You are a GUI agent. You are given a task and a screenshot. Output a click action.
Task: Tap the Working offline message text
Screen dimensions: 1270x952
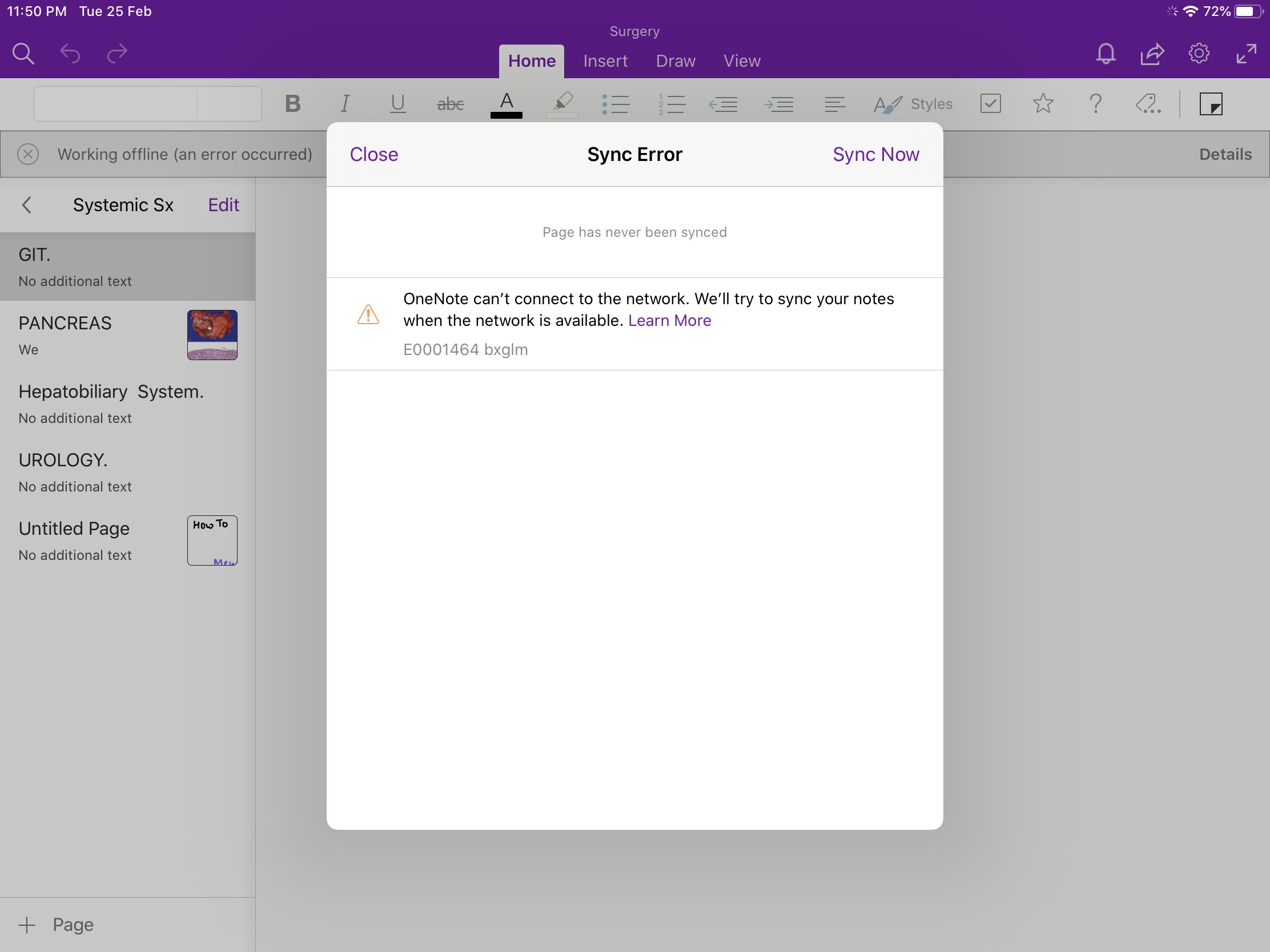(185, 154)
